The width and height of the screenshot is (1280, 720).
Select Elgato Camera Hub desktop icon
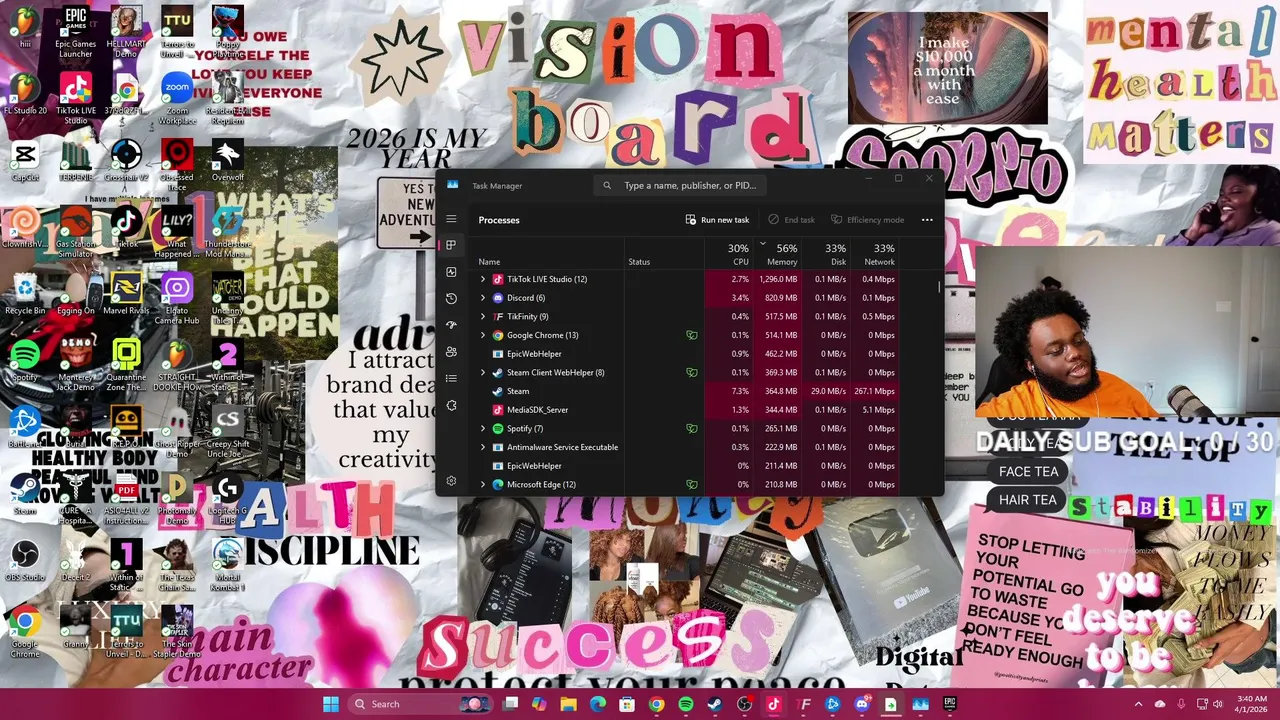point(177,299)
